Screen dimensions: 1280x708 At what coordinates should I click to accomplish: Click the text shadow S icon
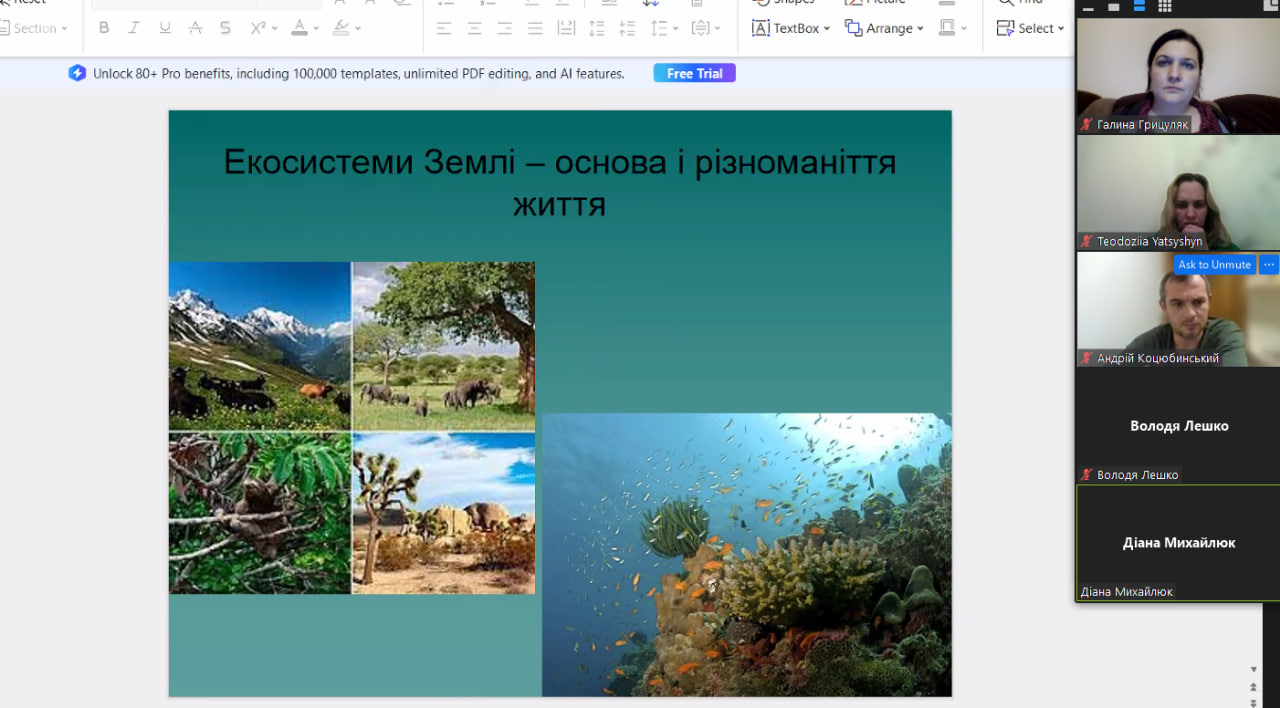(x=225, y=28)
